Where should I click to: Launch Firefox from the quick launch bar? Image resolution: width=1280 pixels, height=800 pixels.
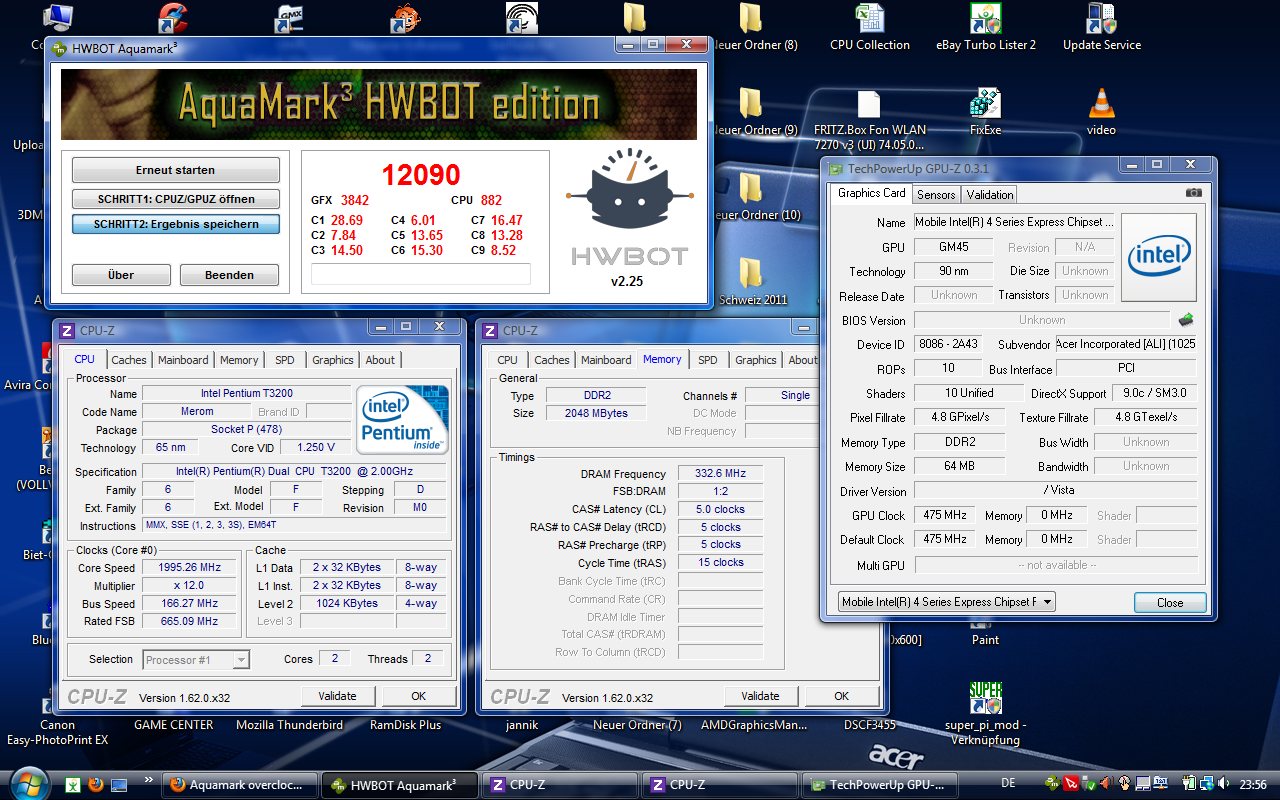96,785
